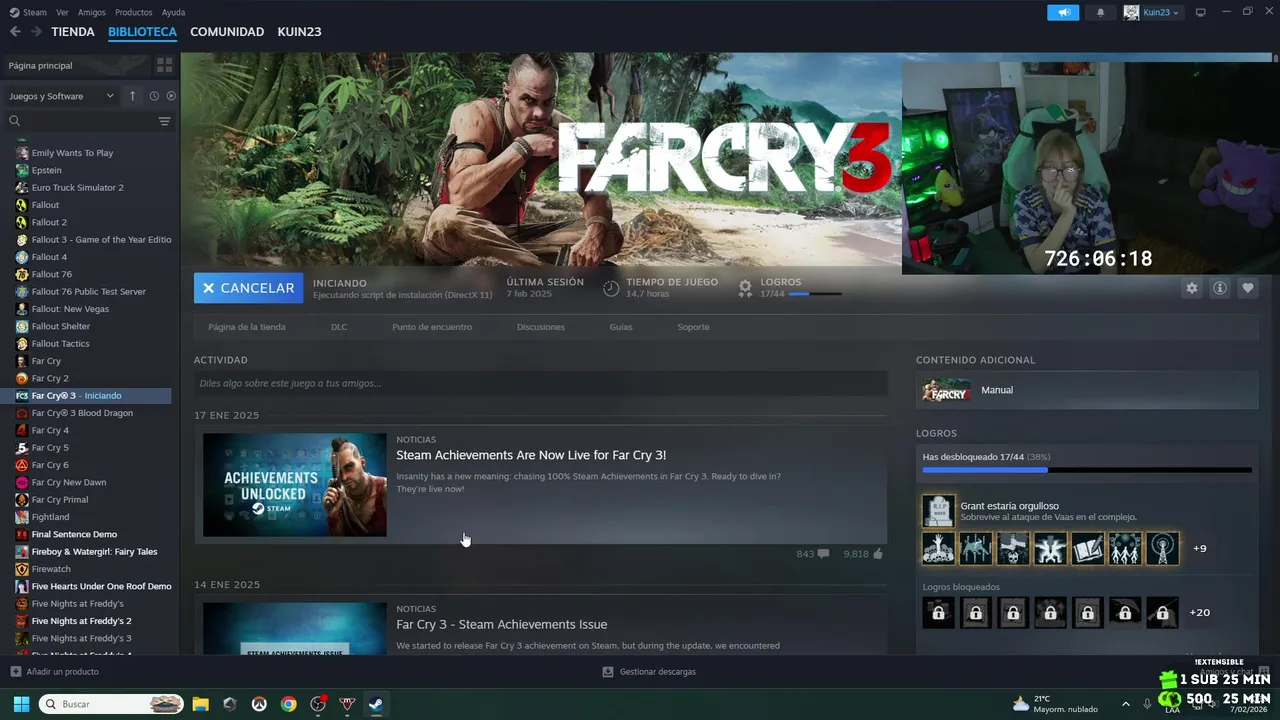Open game settings gear icon
Screen dimensions: 1280x720
tap(1191, 288)
